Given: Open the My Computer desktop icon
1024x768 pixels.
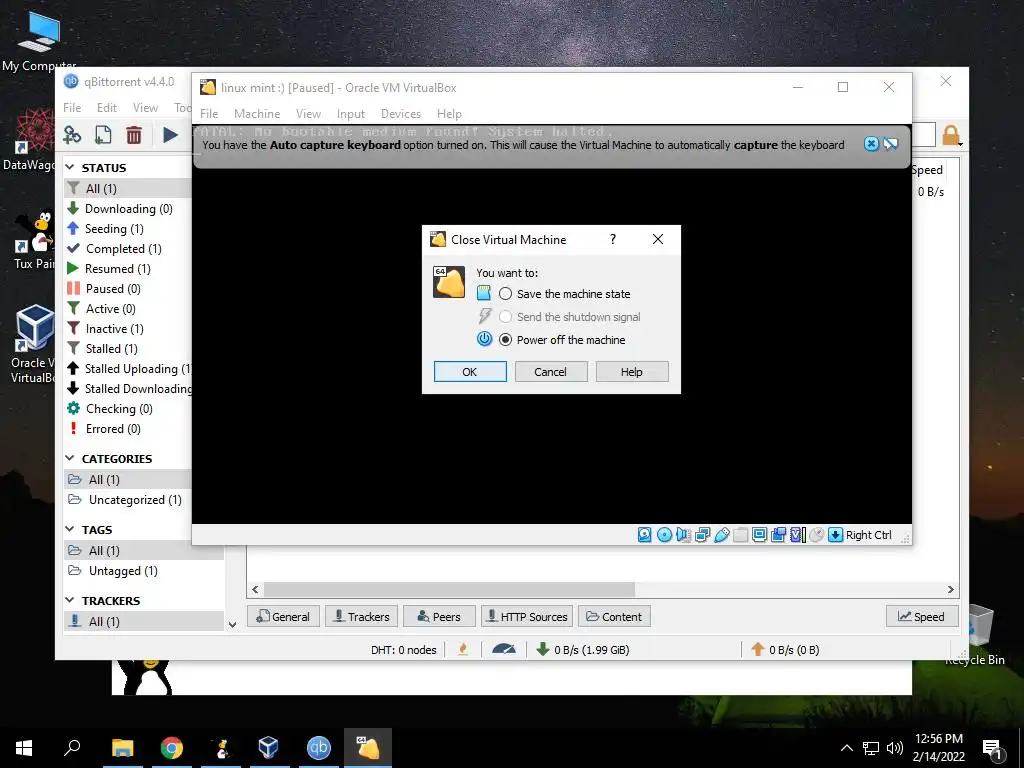Looking at the screenshot, I should pos(39,40).
